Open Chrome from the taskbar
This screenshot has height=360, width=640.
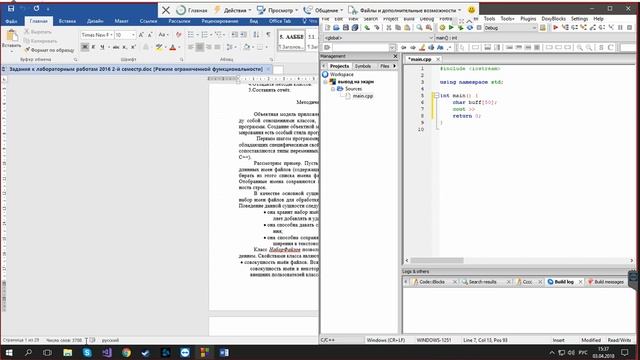point(126,352)
